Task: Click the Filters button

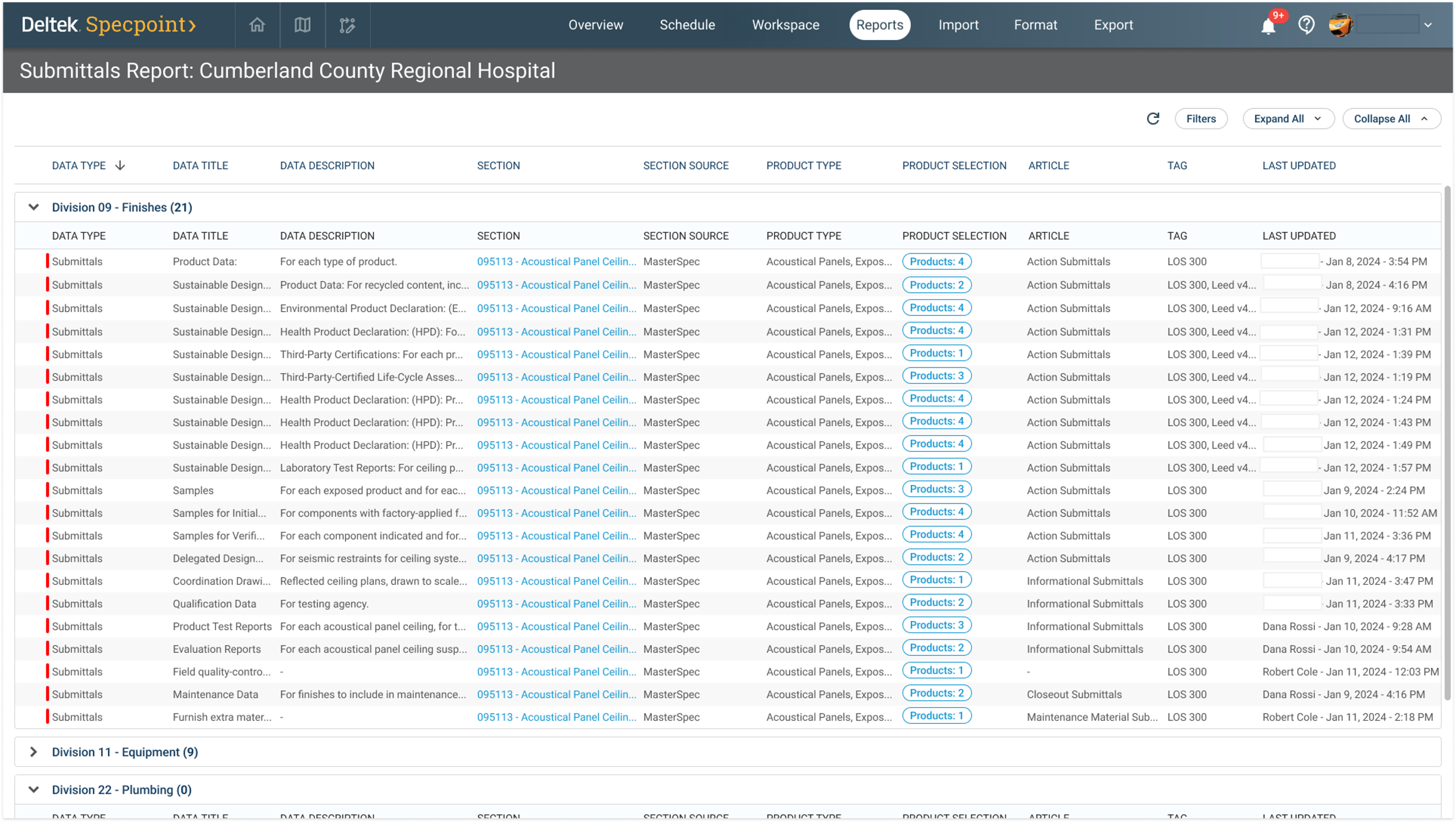Action: (1200, 119)
